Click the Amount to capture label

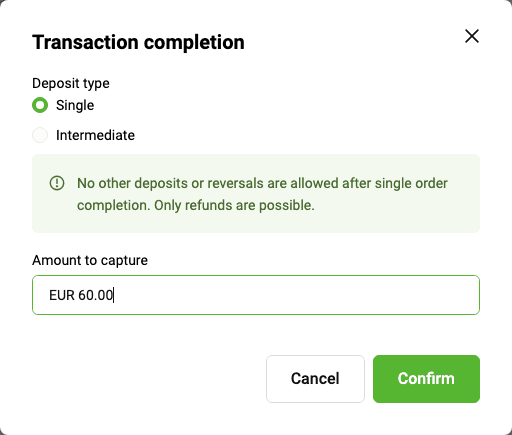pos(90,260)
